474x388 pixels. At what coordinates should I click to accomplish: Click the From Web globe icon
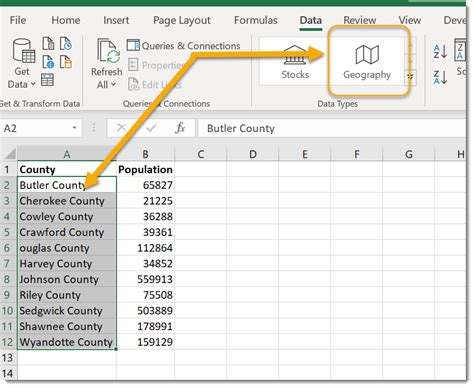click(x=48, y=62)
